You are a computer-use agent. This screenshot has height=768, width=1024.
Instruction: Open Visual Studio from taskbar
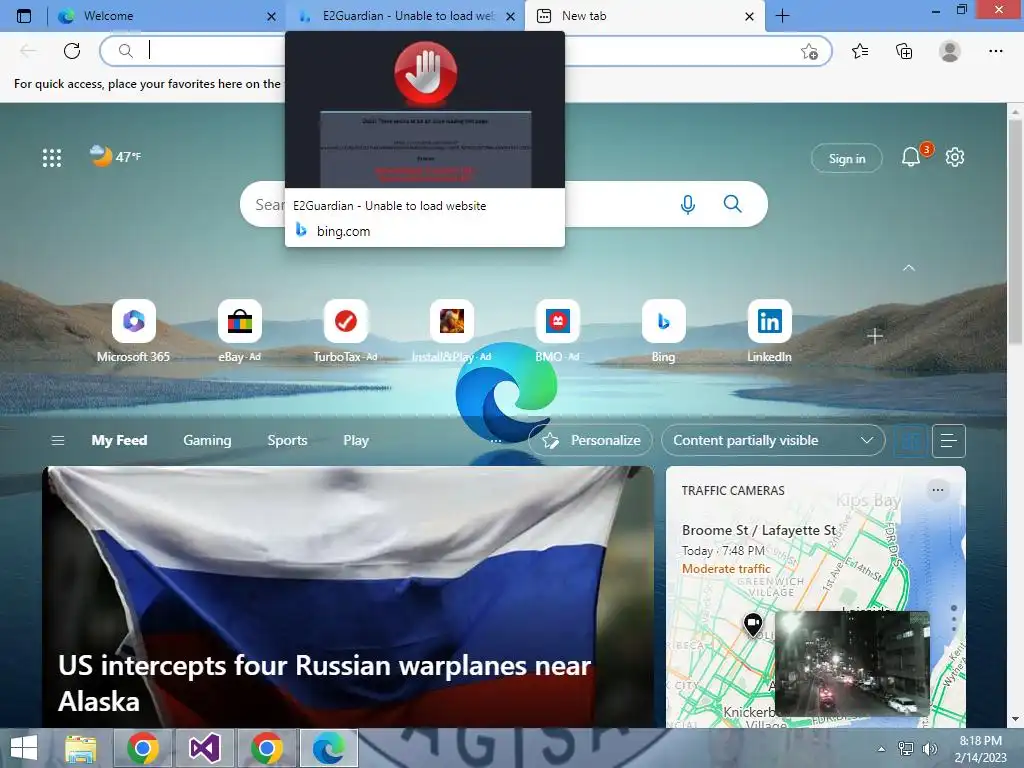click(x=204, y=748)
